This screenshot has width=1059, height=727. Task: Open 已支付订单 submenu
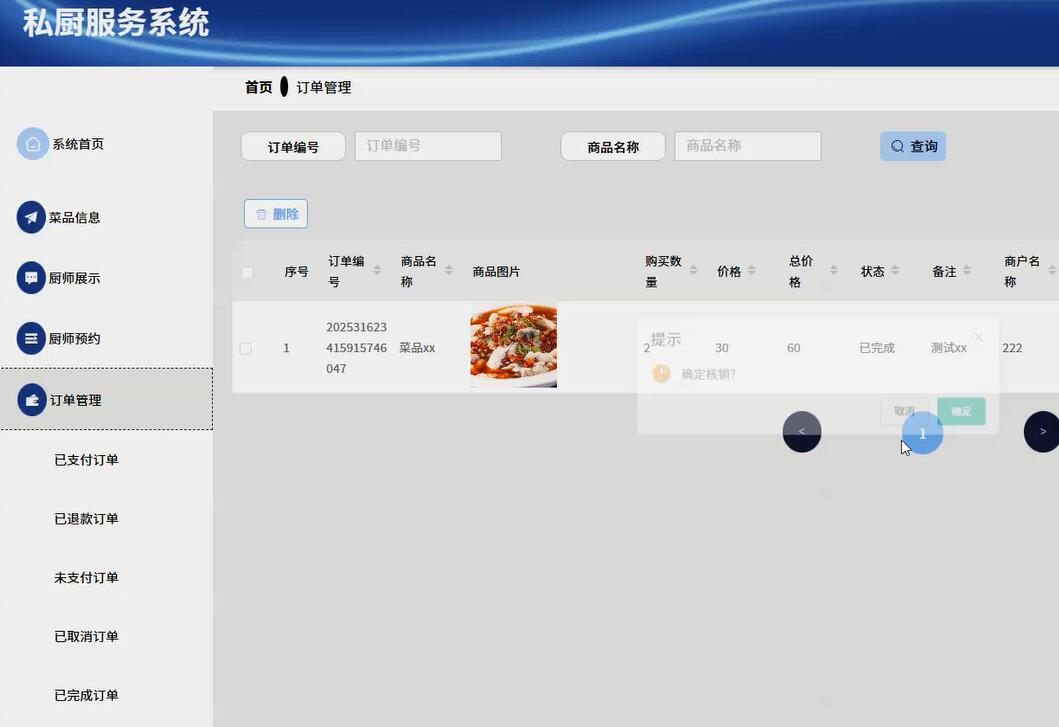coord(86,459)
